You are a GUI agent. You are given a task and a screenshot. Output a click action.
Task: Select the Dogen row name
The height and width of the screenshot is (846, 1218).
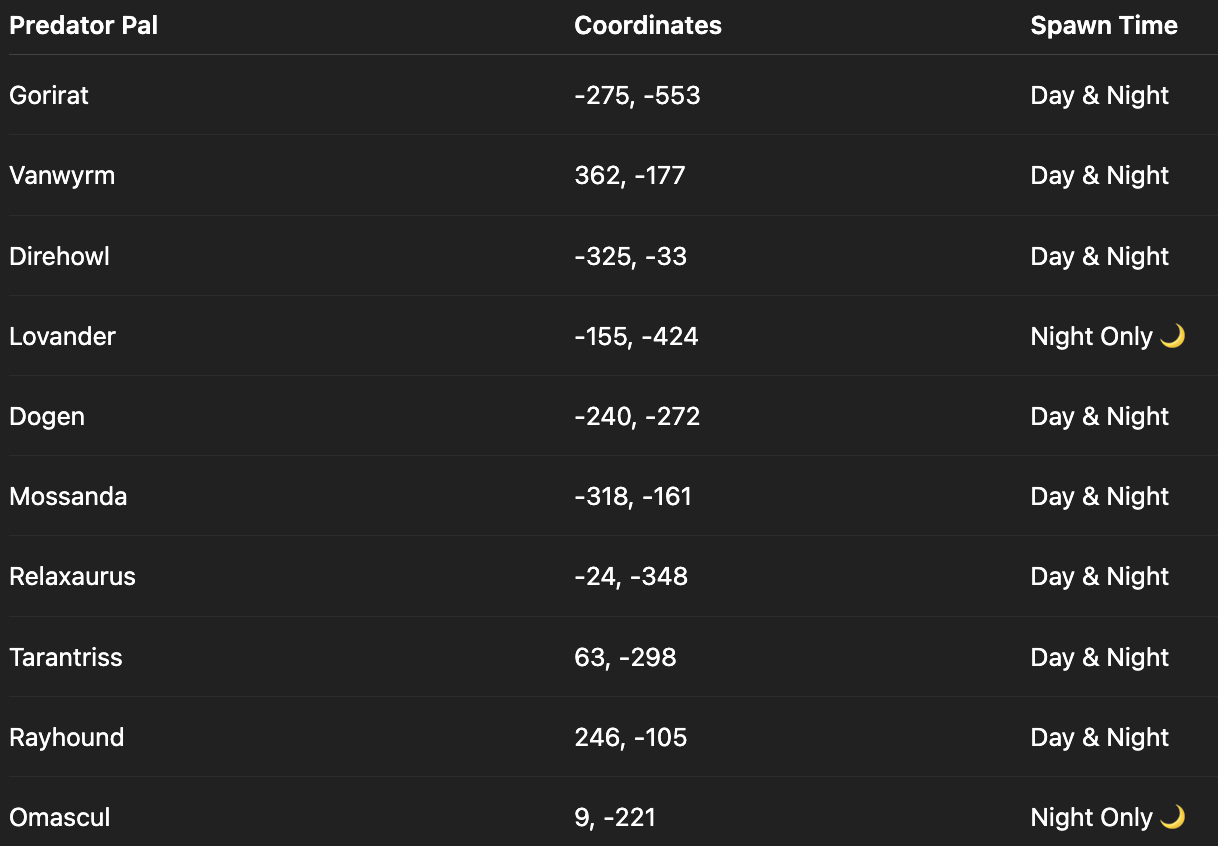tap(47, 416)
